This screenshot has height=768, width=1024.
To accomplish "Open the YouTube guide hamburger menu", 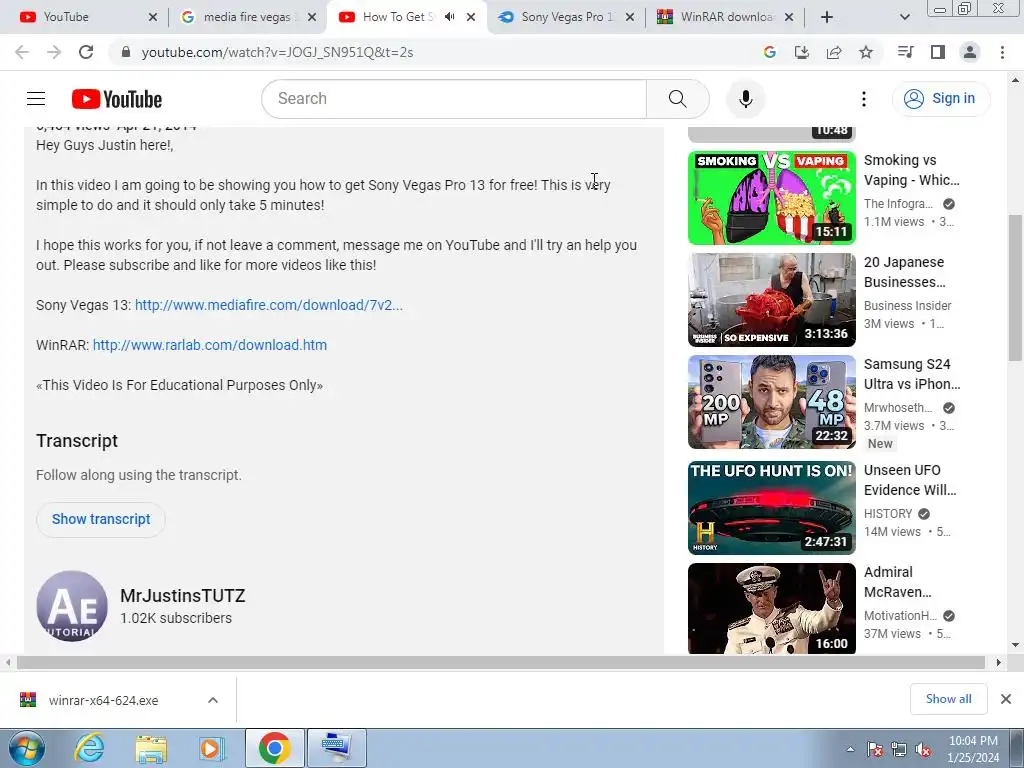I will 36,99.
